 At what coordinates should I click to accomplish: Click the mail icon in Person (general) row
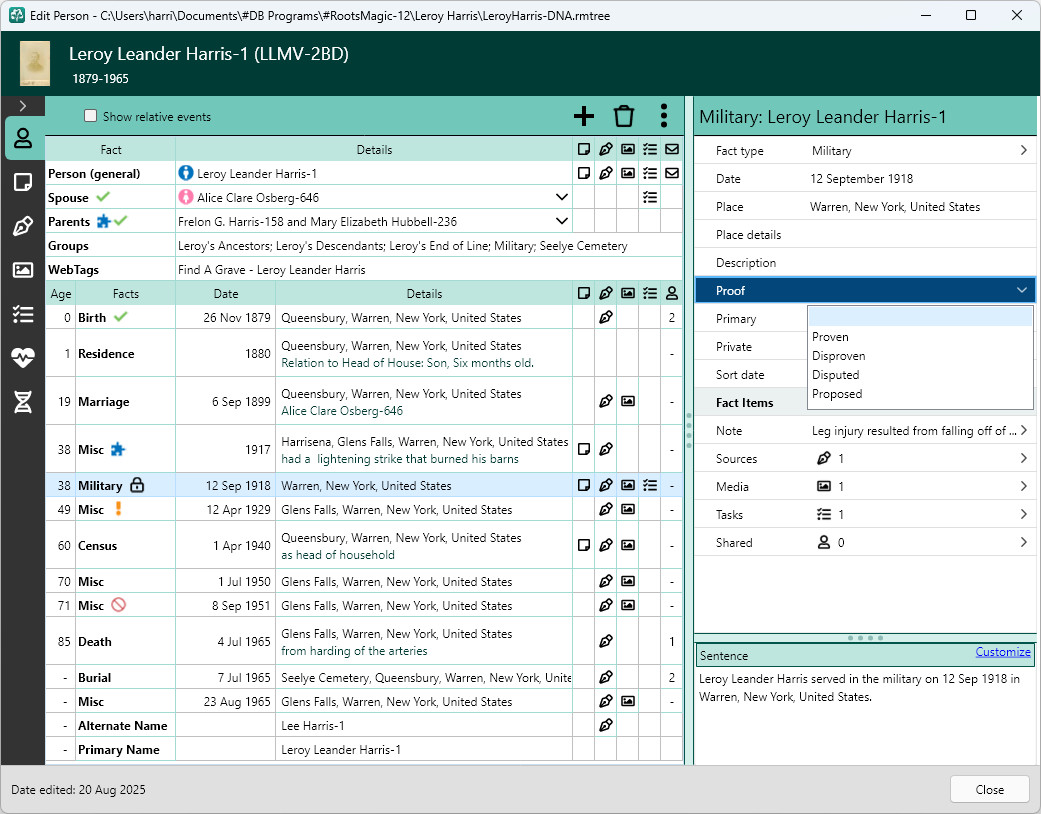point(672,173)
